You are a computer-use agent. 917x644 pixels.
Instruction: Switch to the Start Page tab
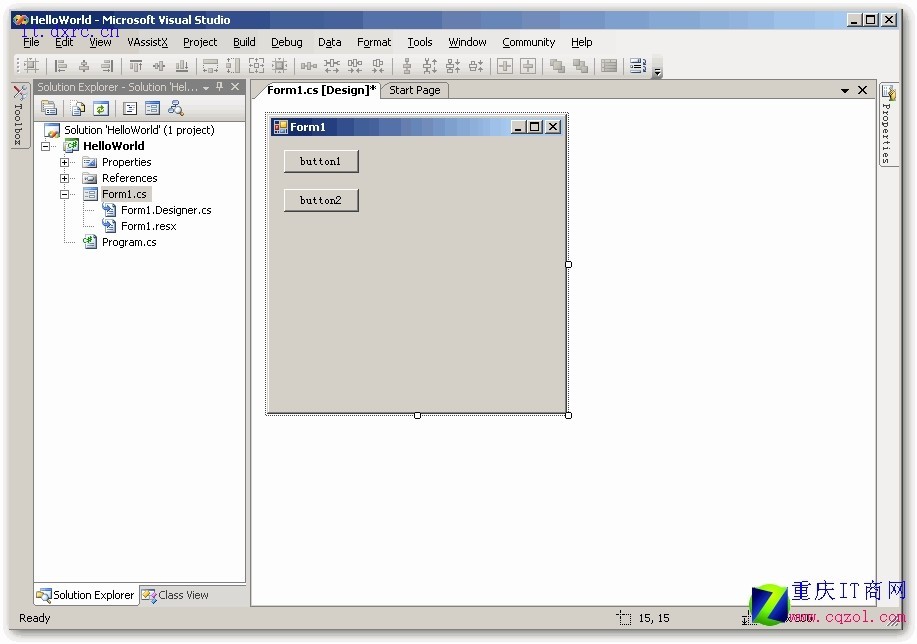(x=414, y=90)
